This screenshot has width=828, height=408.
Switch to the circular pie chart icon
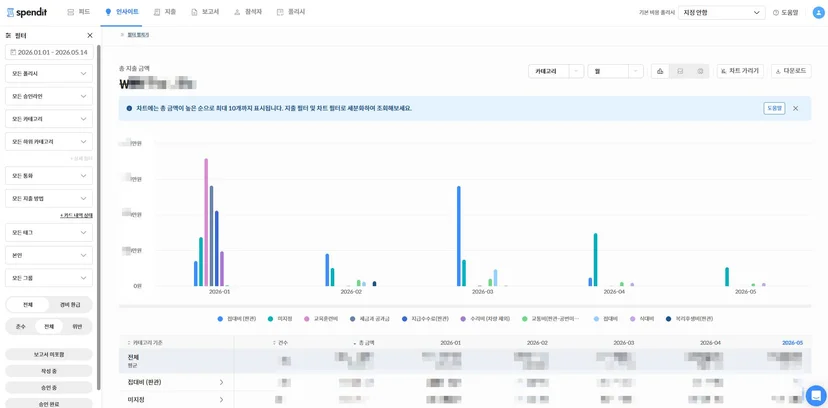point(700,71)
